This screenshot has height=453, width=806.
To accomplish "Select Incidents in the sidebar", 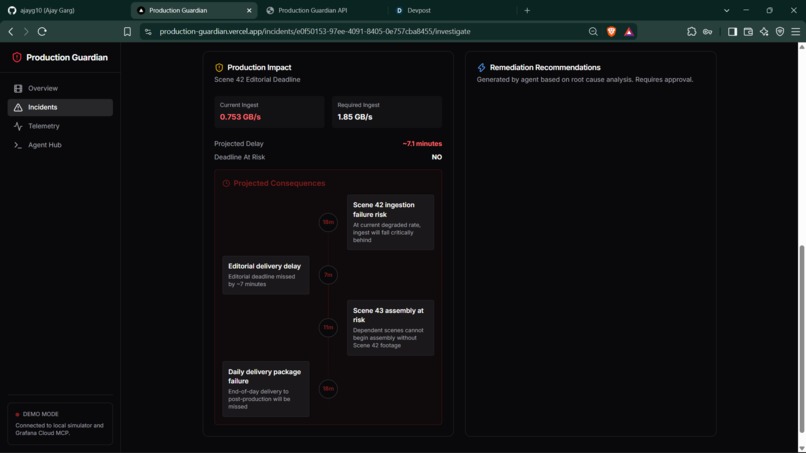I will pos(60,107).
